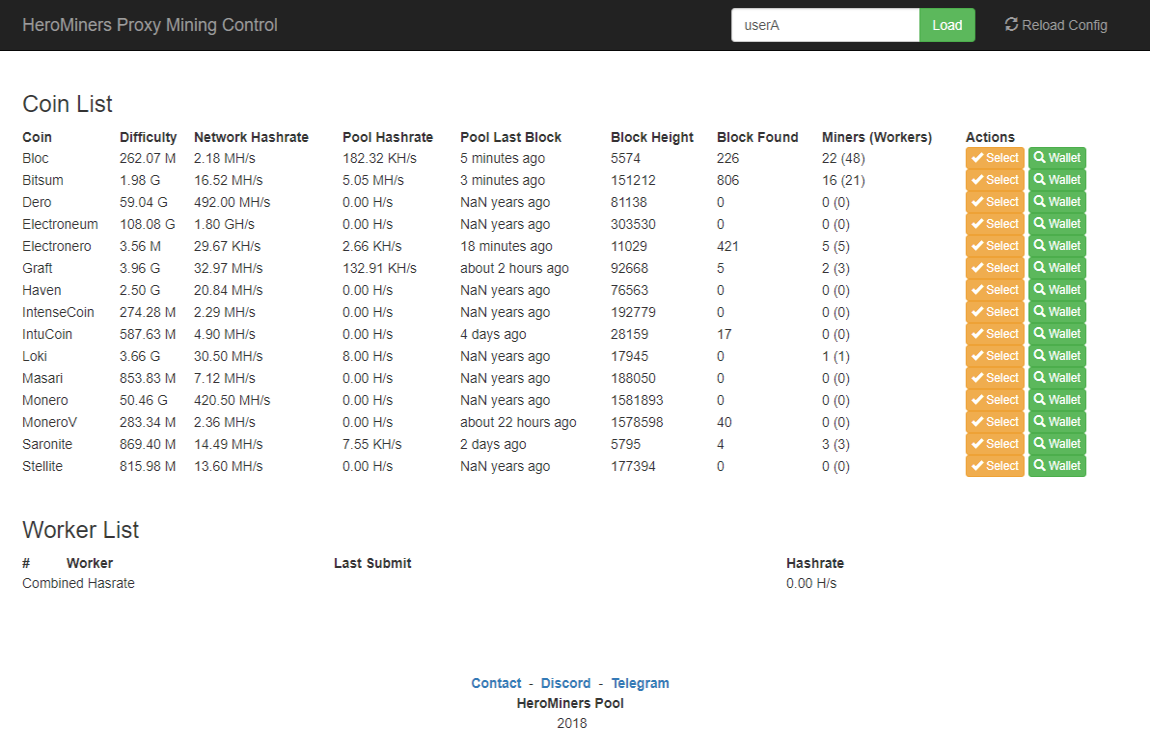Select Electroneum for mining
The height and width of the screenshot is (753, 1150).
click(995, 224)
